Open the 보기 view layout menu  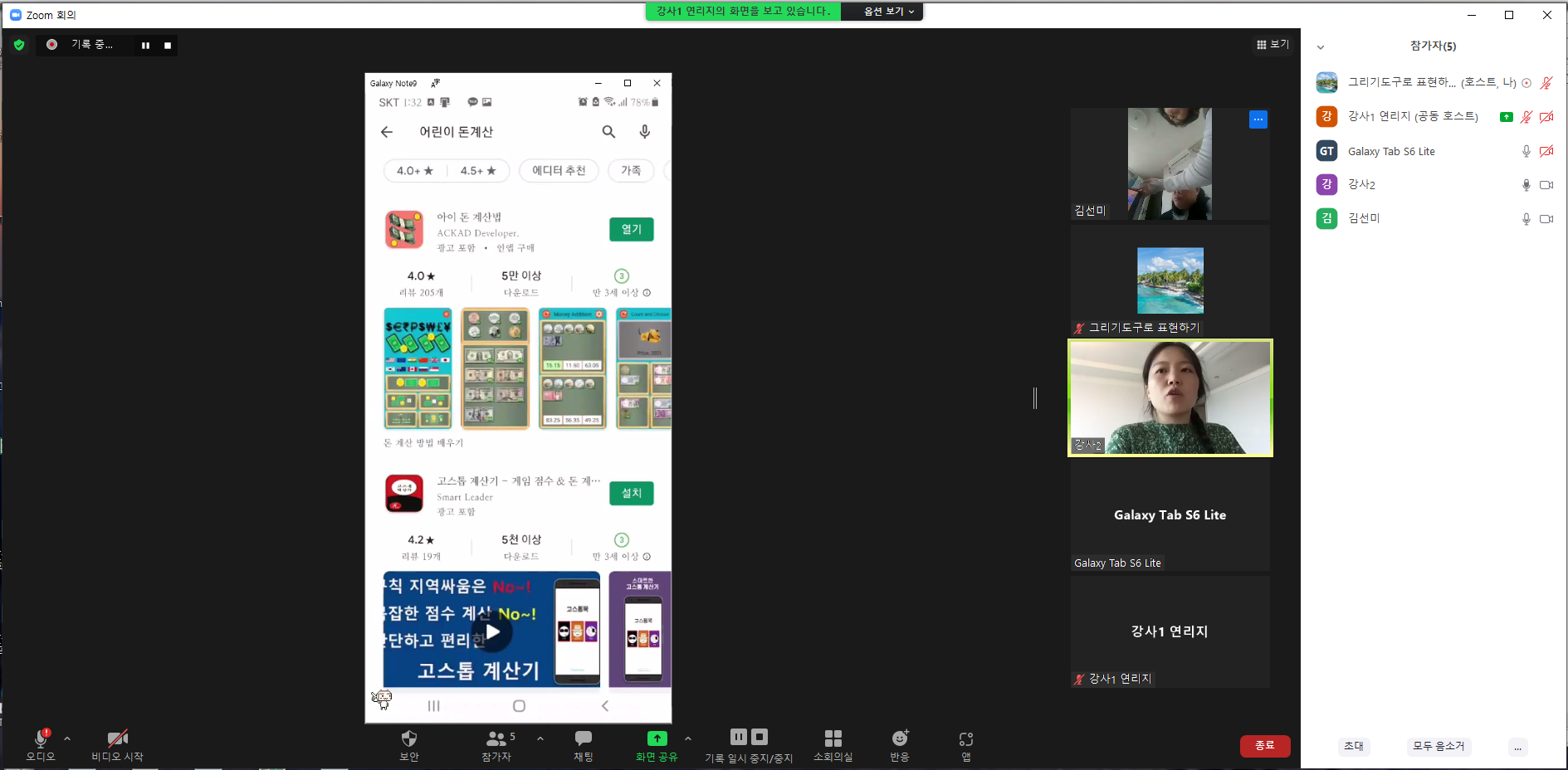(x=1272, y=45)
